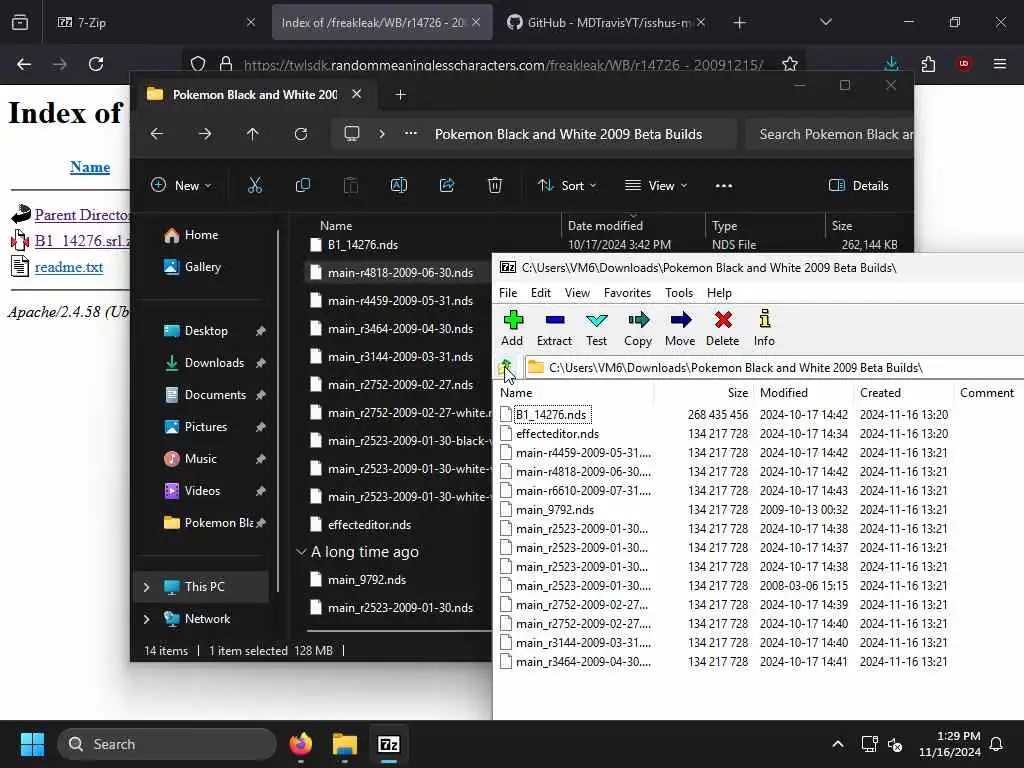Click the Add button in 7-Zip toolbar

coord(513,328)
